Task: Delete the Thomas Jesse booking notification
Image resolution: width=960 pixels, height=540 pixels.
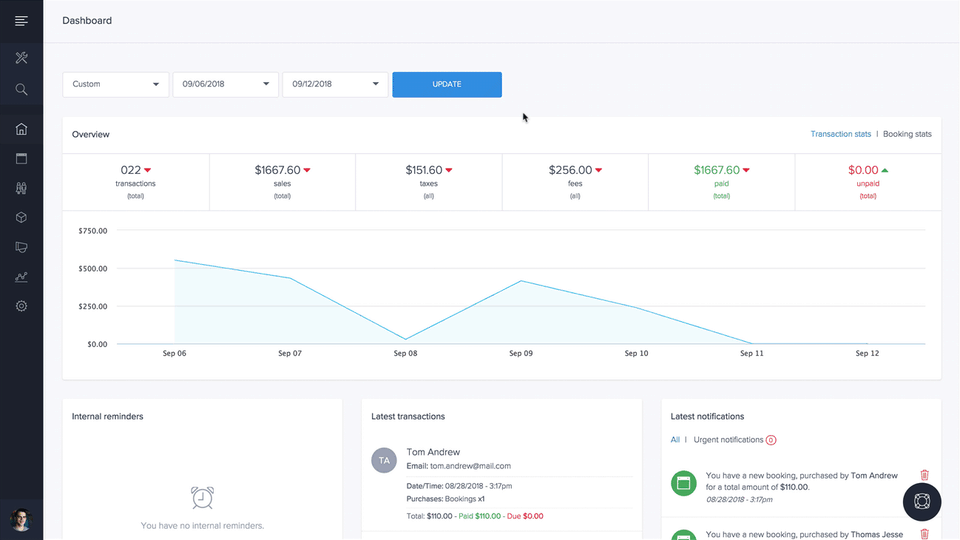Action: (924, 534)
